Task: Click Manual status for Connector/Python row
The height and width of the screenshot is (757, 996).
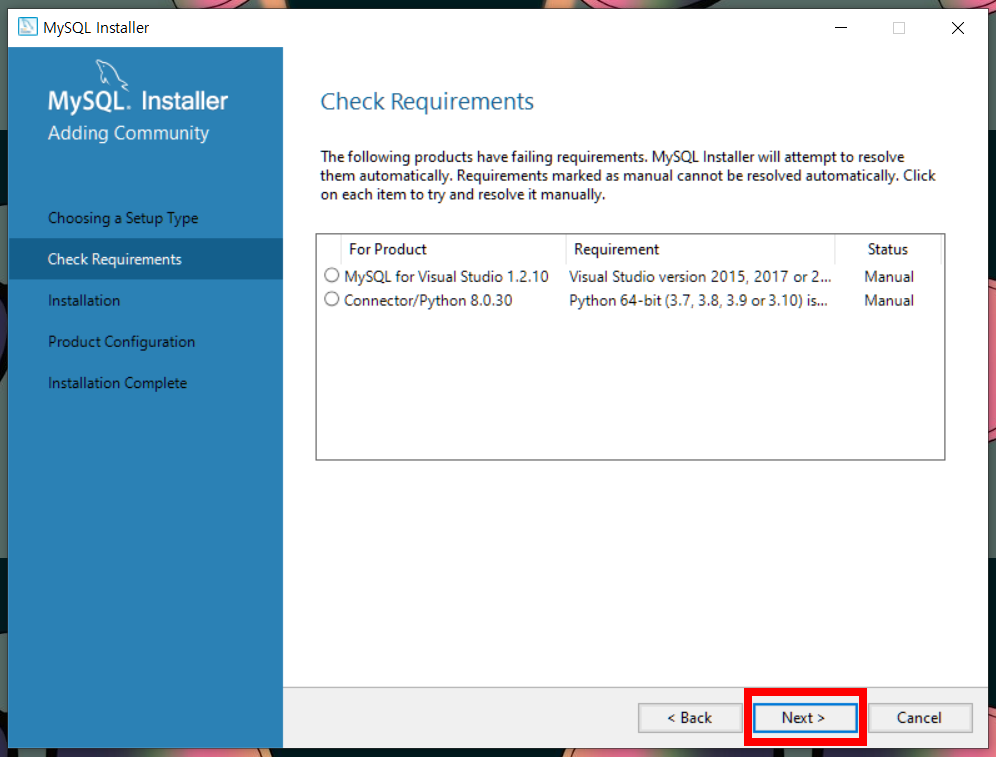Action: click(889, 300)
